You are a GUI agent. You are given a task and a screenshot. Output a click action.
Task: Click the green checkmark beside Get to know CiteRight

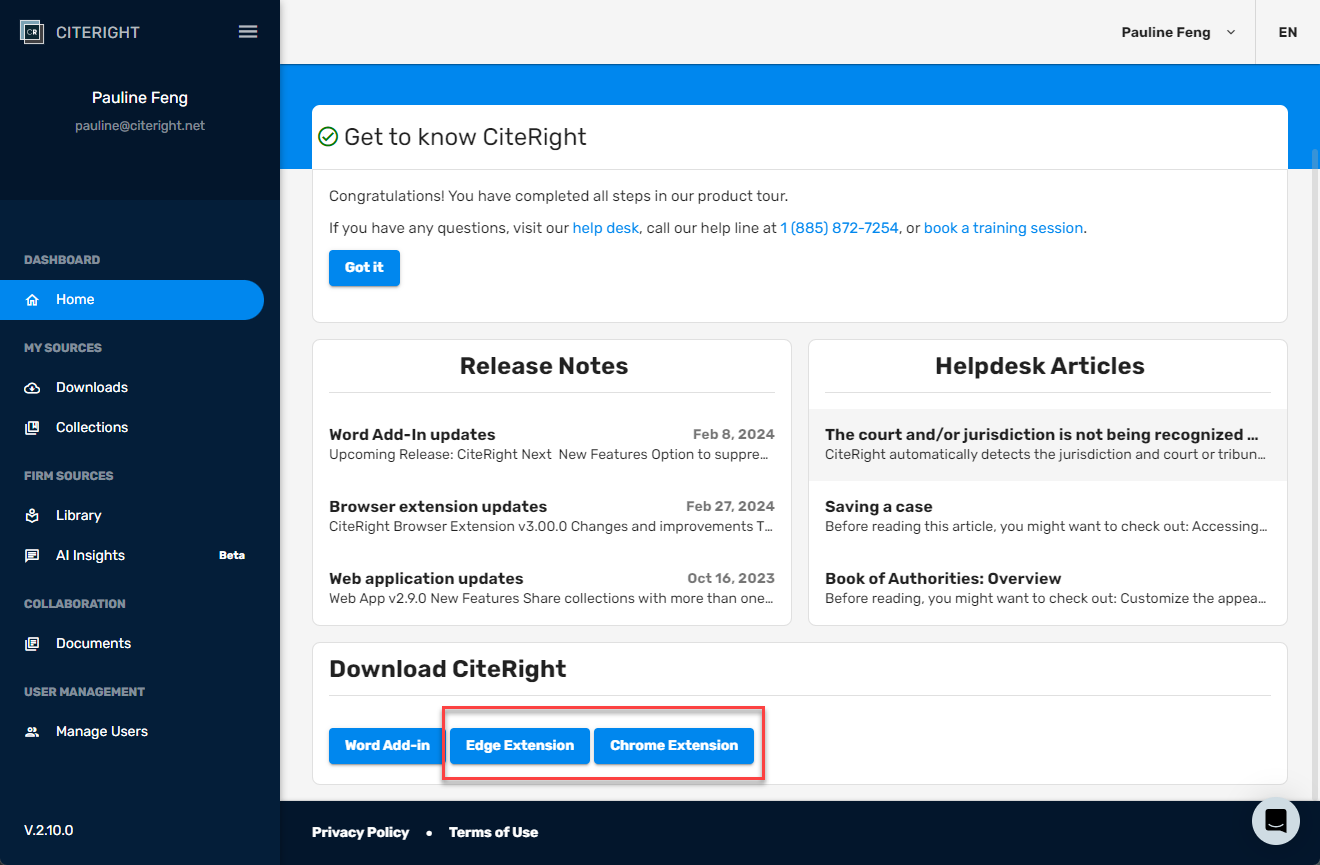coord(328,137)
